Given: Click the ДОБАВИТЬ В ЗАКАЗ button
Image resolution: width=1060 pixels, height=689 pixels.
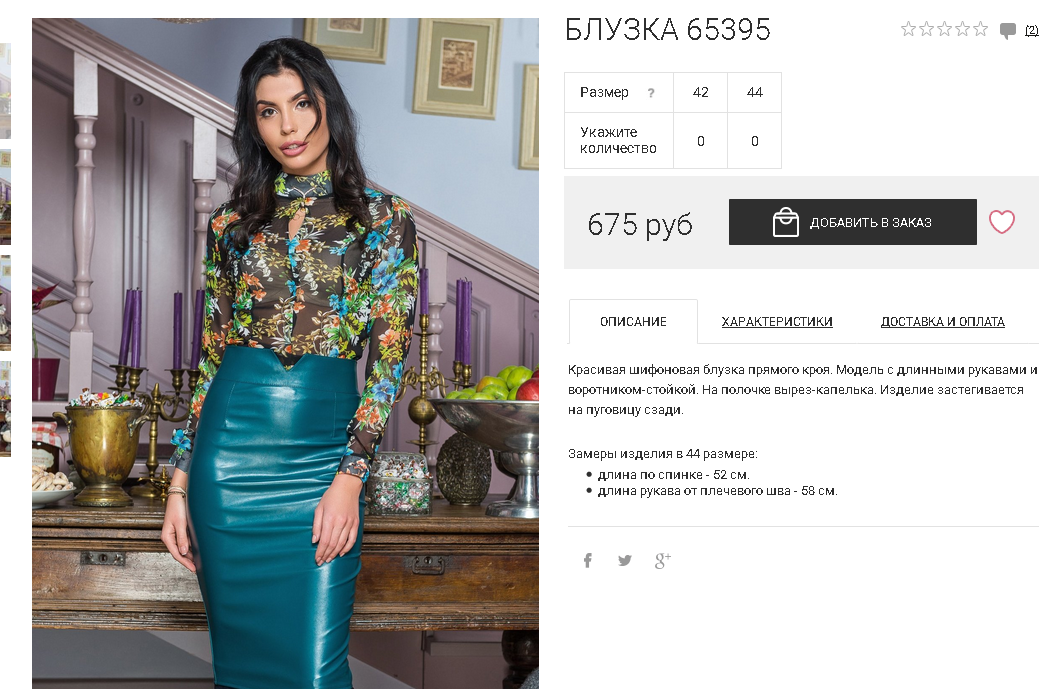Looking at the screenshot, I should click(x=852, y=222).
